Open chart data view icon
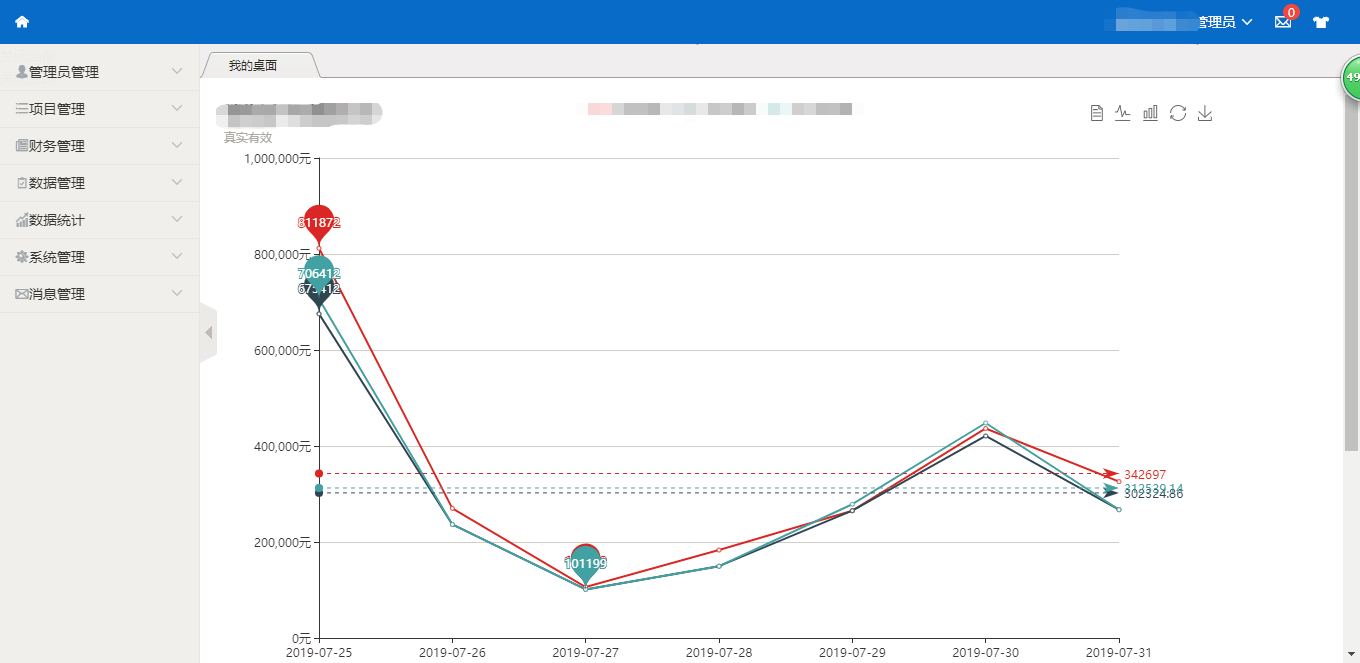This screenshot has width=1360, height=663. tap(1097, 113)
